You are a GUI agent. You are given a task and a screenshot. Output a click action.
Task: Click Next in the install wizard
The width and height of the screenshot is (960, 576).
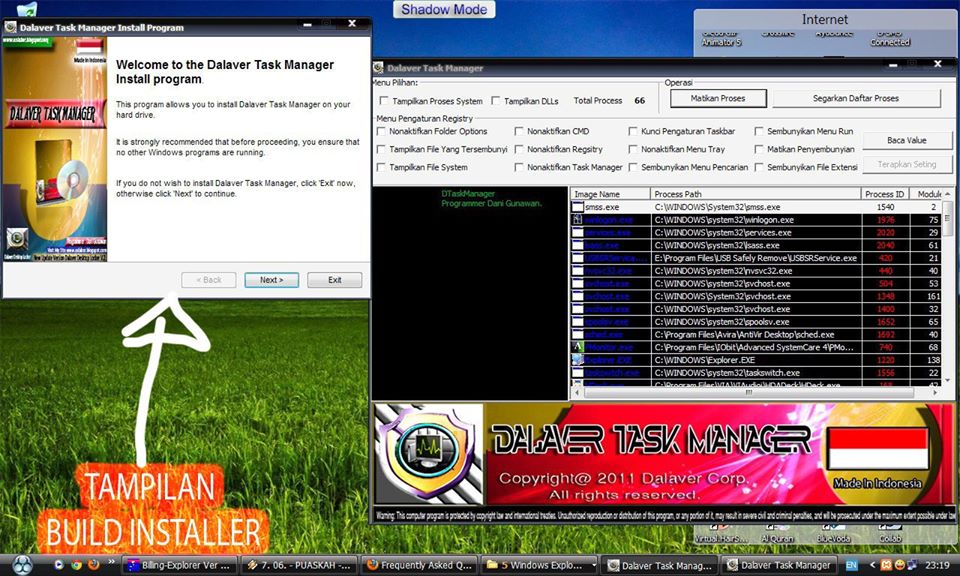coord(271,280)
